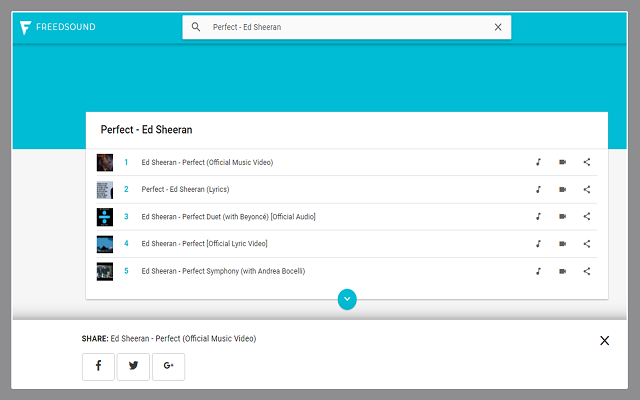The width and height of the screenshot is (640, 400).
Task: Expand more results with down chevron
Action: coord(347,299)
